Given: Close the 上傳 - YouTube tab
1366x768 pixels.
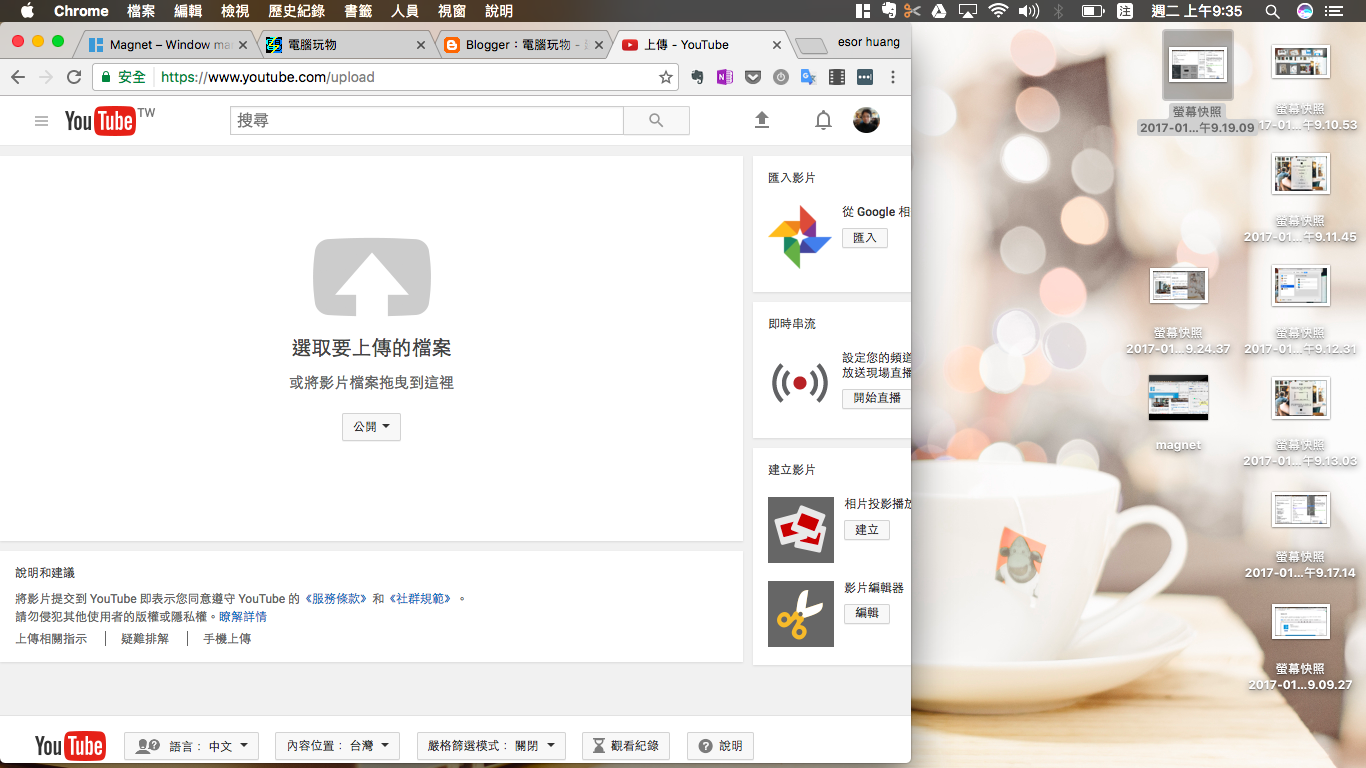Looking at the screenshot, I should point(777,45).
